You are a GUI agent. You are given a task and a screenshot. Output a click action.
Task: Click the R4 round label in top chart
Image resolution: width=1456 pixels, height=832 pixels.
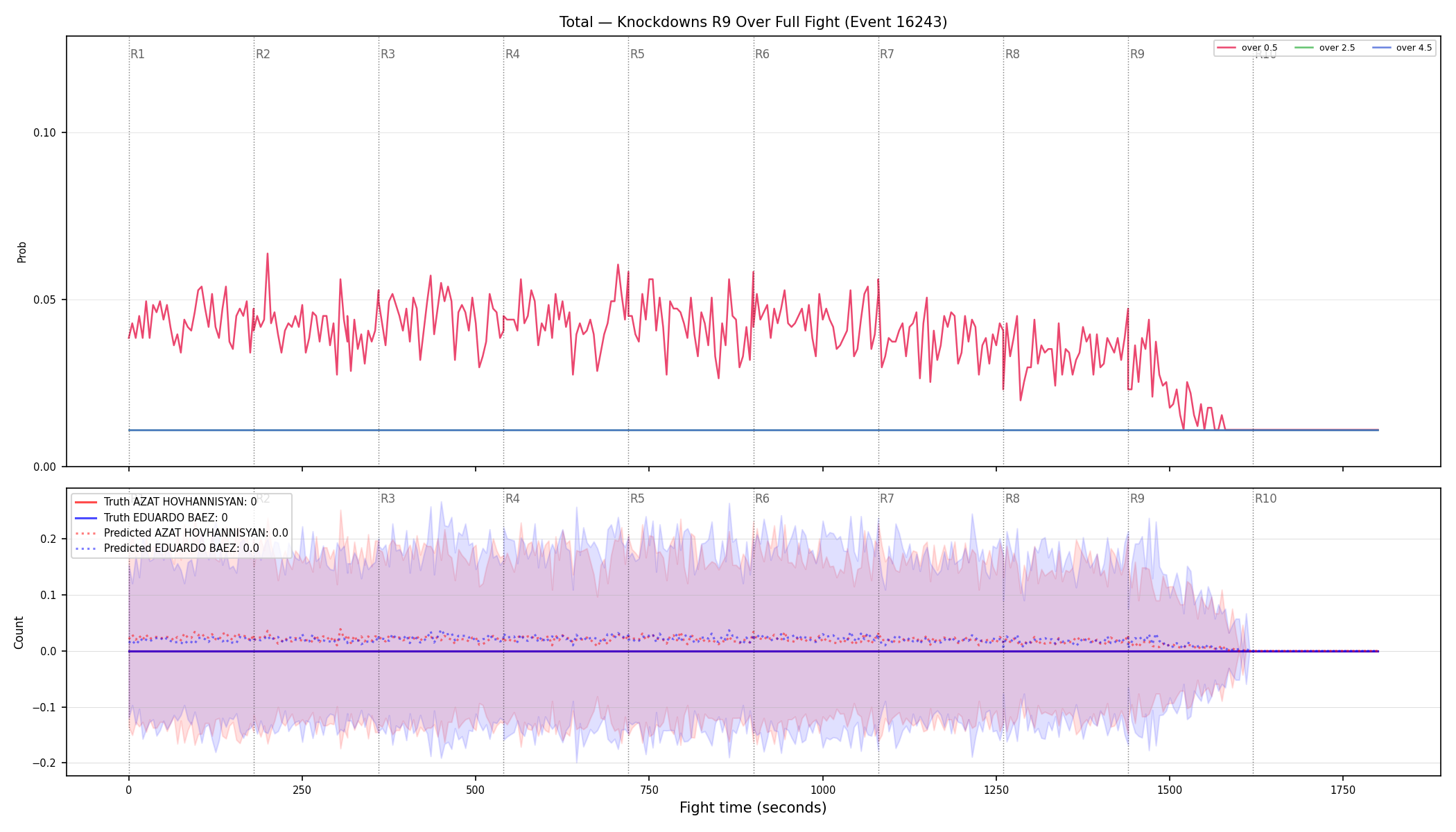coord(512,54)
